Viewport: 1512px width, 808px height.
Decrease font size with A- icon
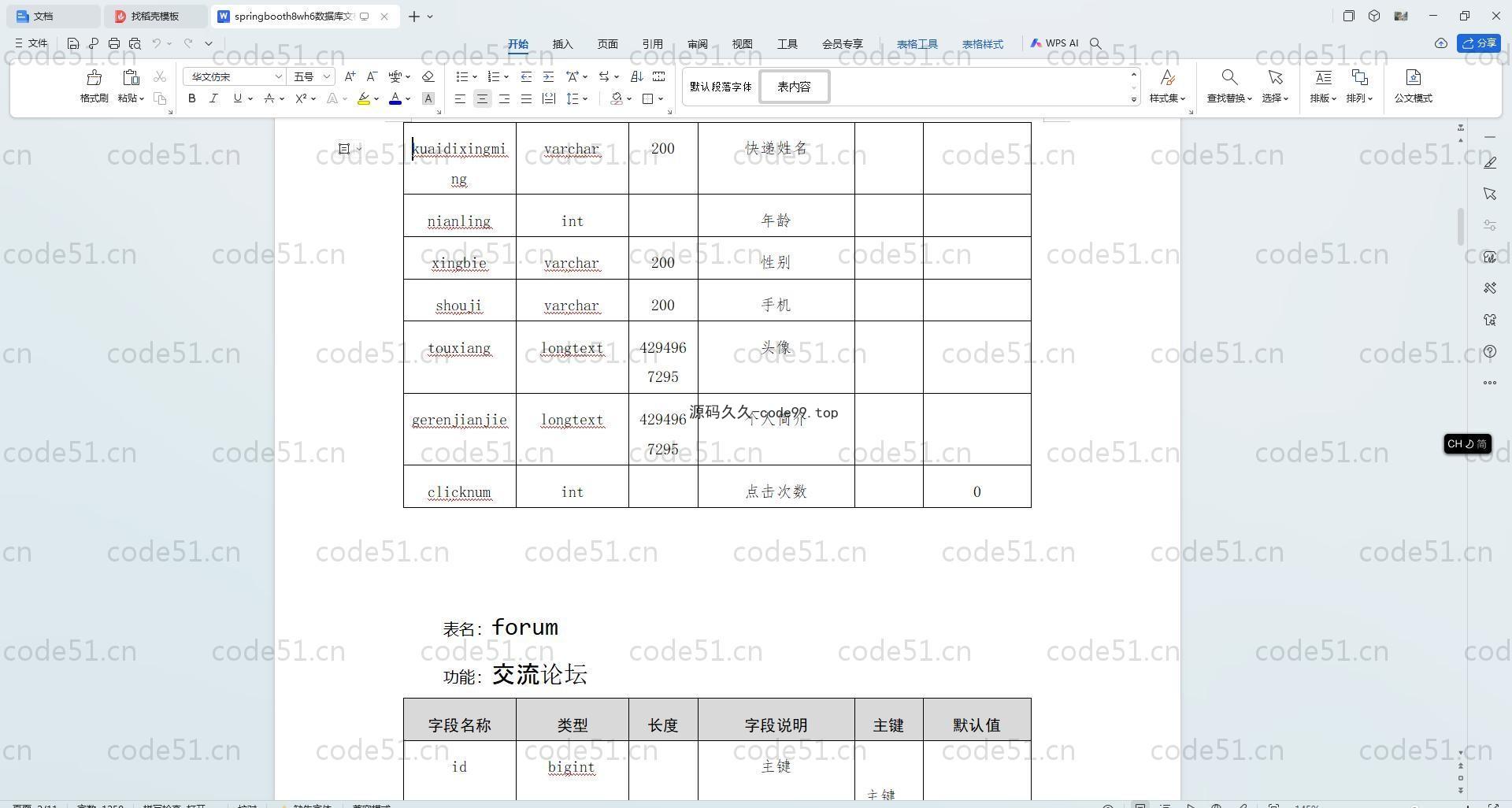click(372, 76)
